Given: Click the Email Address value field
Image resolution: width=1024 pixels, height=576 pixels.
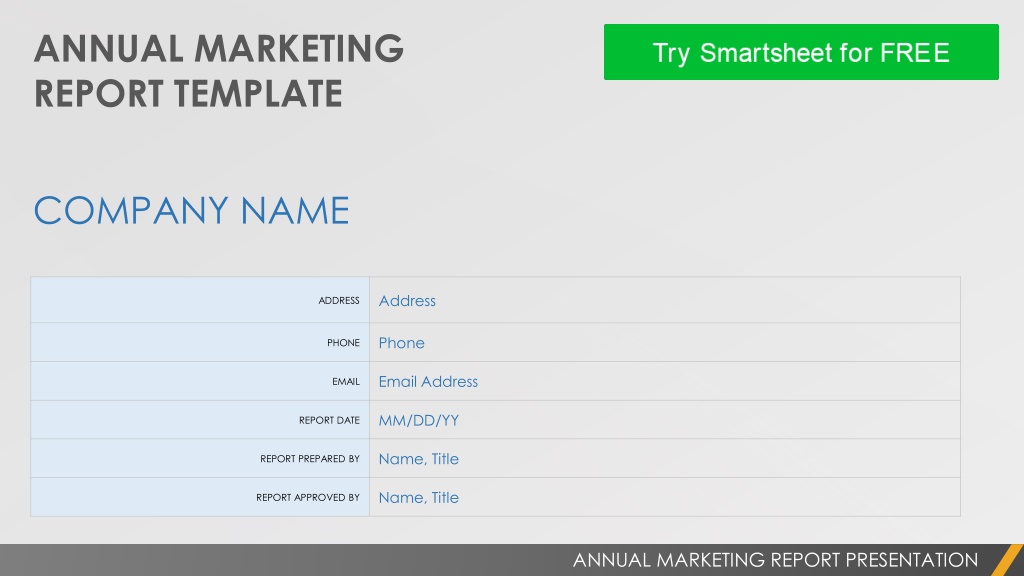Looking at the screenshot, I should click(664, 381).
